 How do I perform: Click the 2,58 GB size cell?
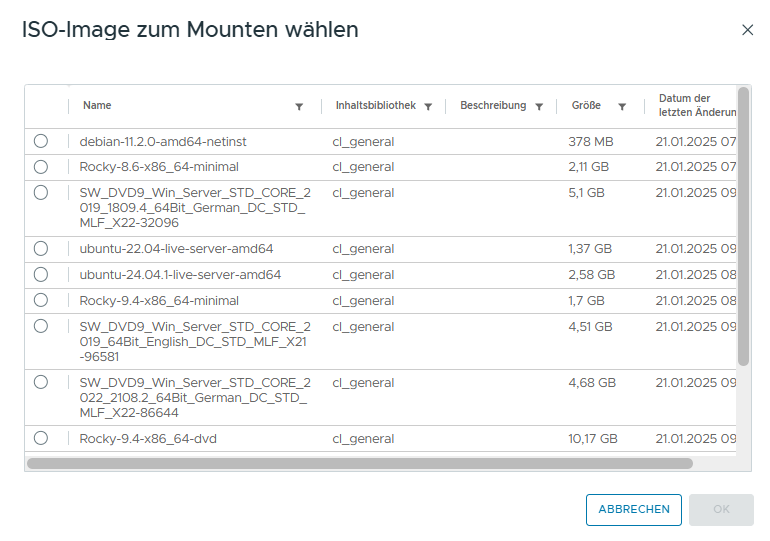pyautogui.click(x=592, y=275)
